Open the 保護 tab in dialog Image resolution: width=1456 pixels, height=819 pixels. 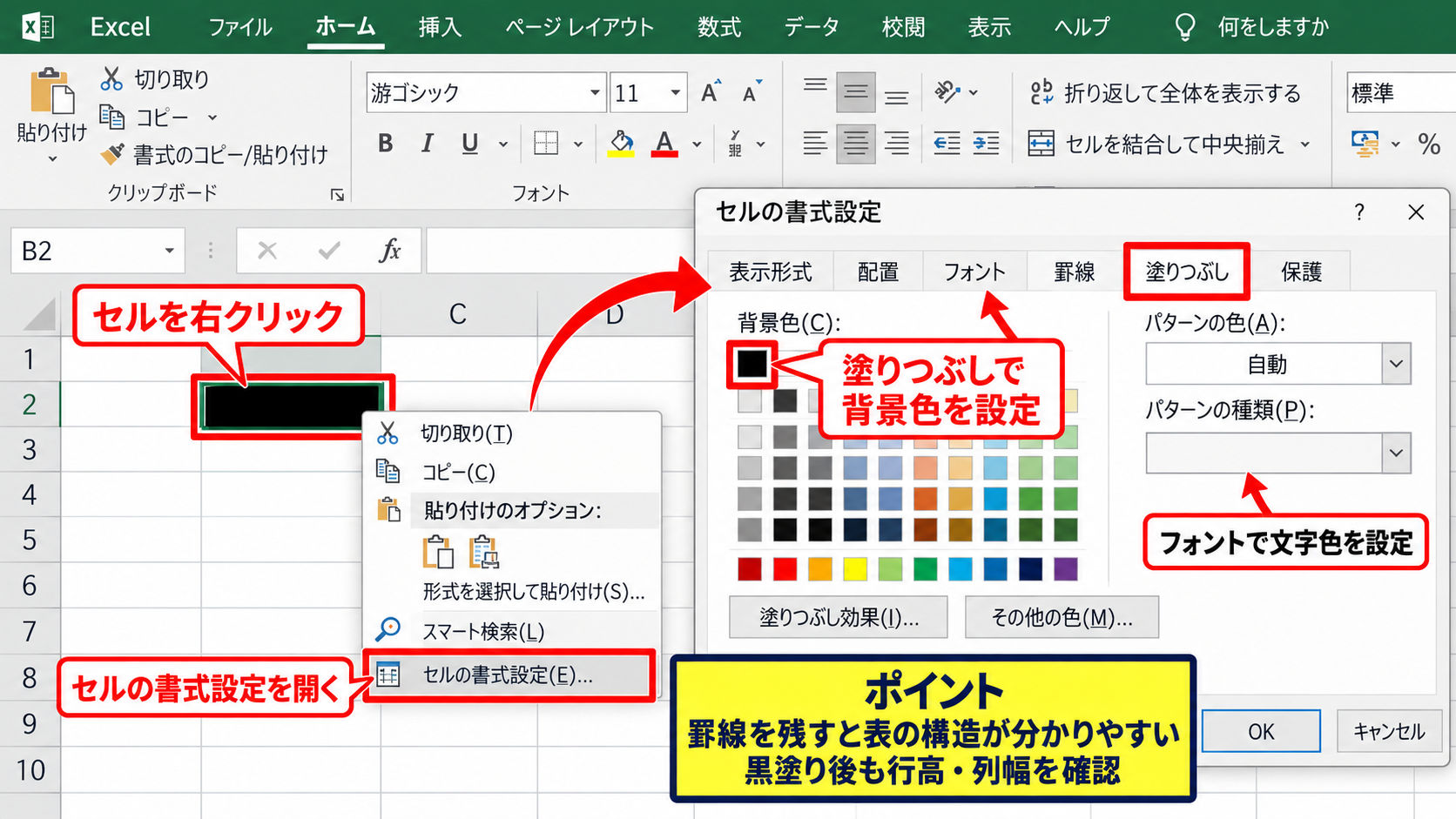[1301, 272]
